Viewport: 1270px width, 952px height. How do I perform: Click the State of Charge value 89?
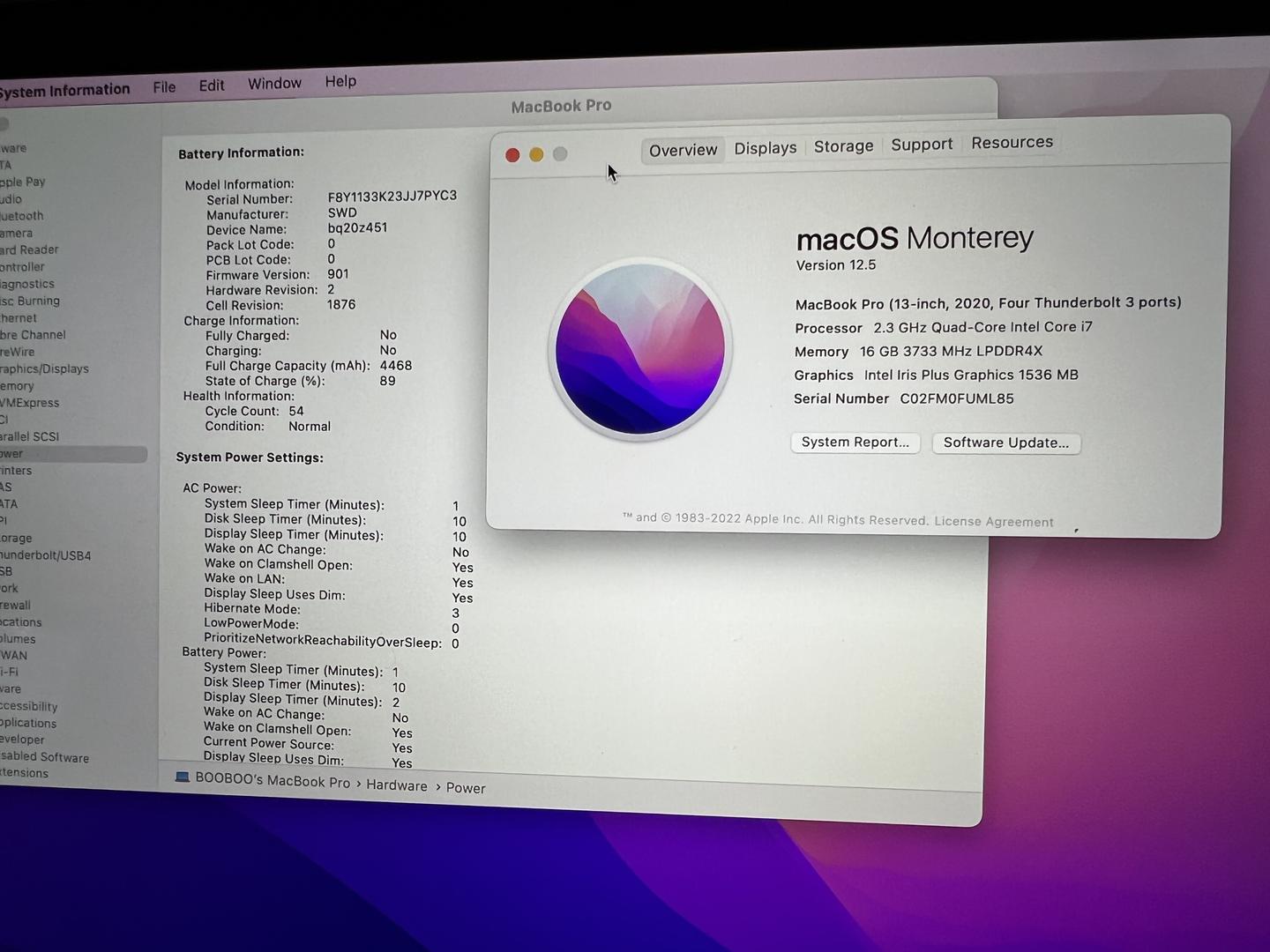coord(387,381)
